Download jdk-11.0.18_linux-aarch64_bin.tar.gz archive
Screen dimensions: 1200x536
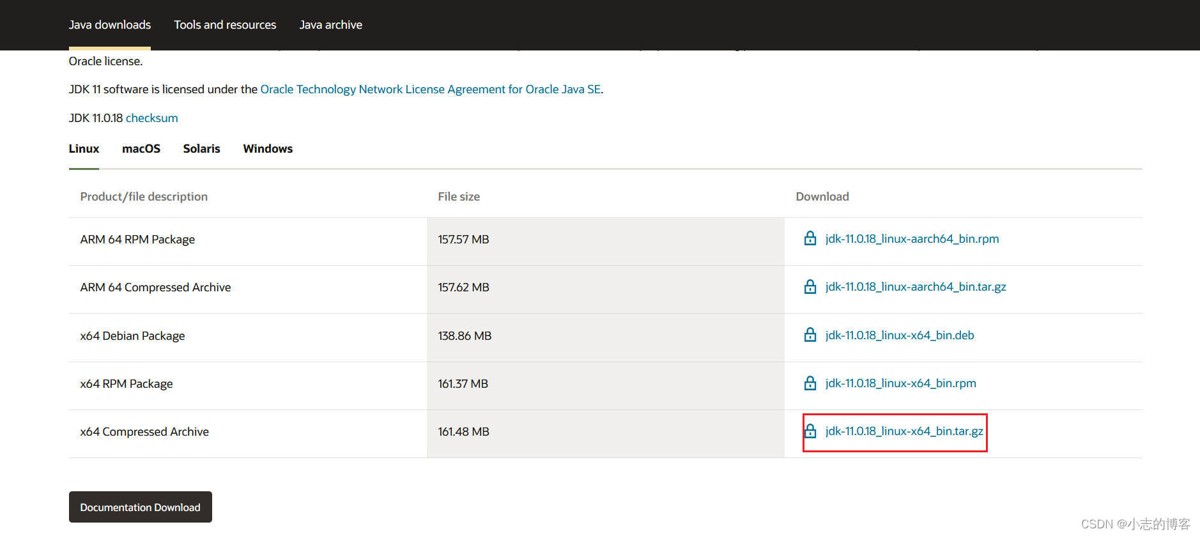pyautogui.click(x=915, y=287)
